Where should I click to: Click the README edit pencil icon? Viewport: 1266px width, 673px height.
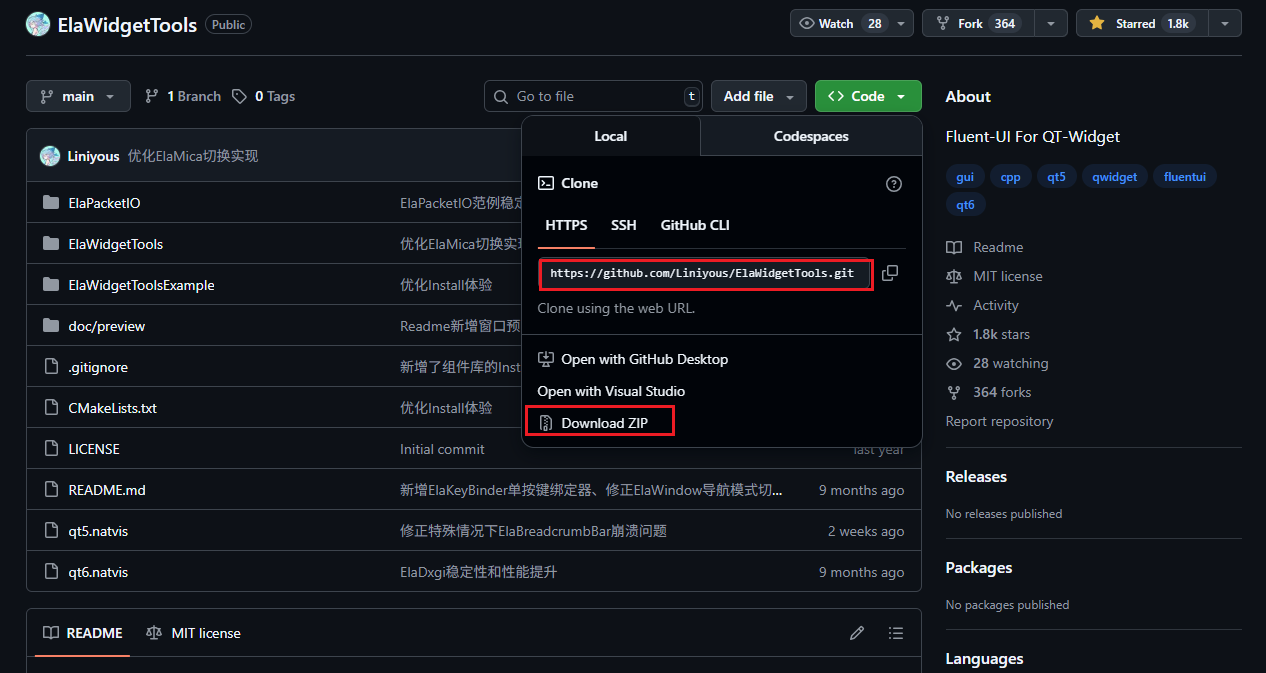pos(857,633)
